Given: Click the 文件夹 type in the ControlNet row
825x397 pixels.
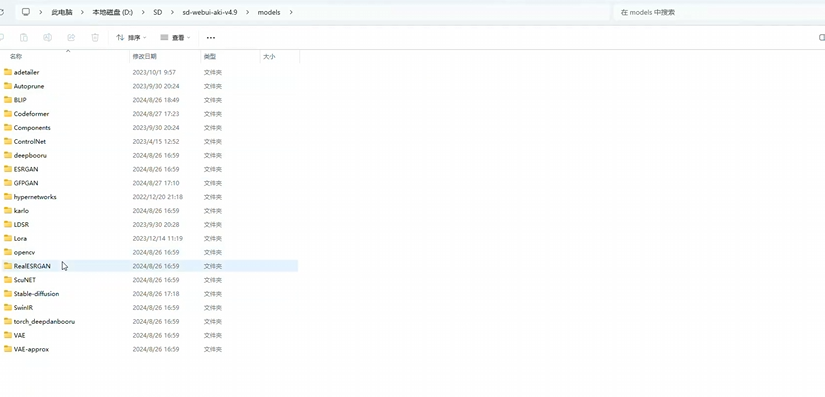Looking at the screenshot, I should (213, 141).
